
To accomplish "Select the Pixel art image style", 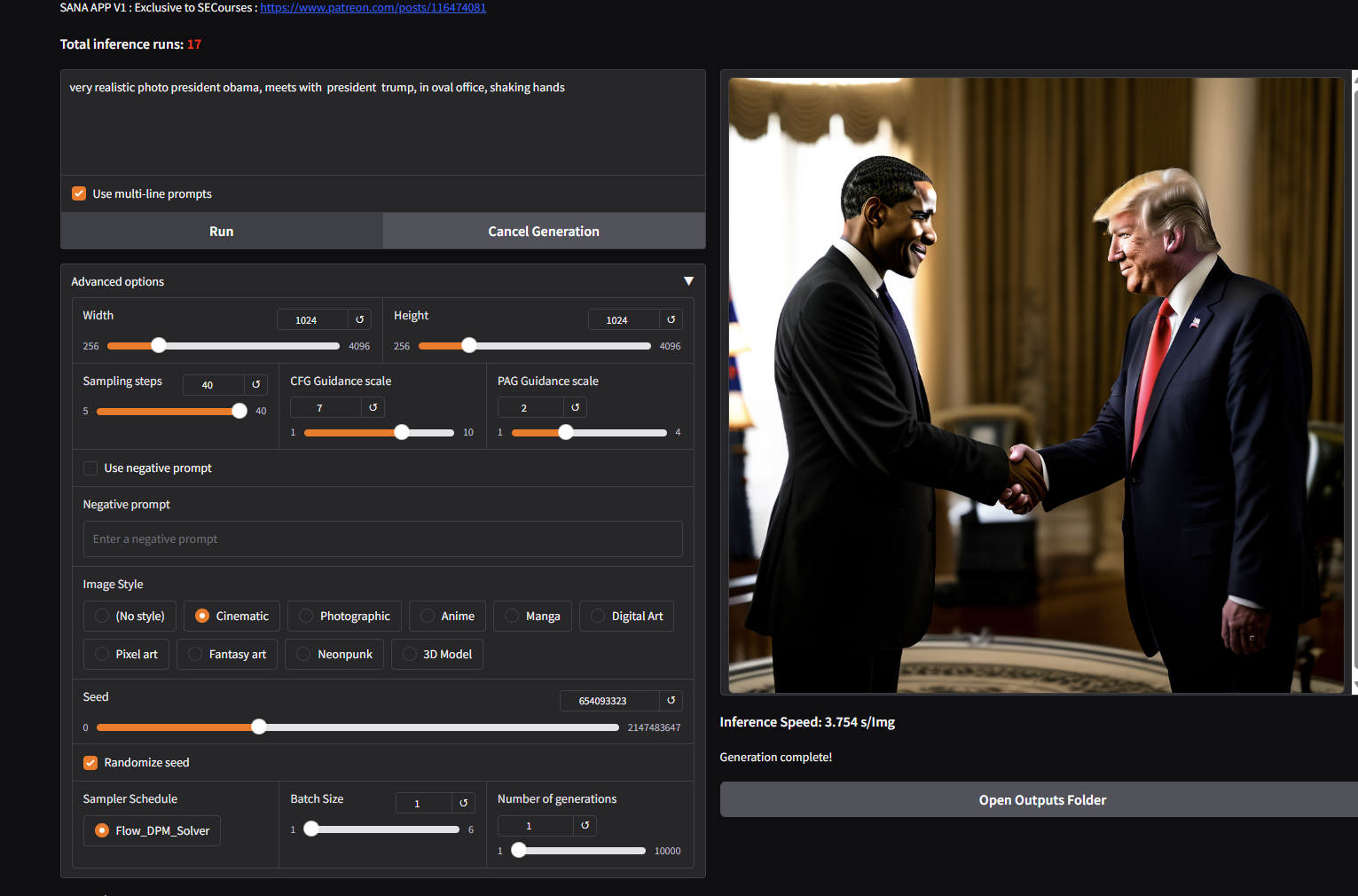I will pos(126,654).
